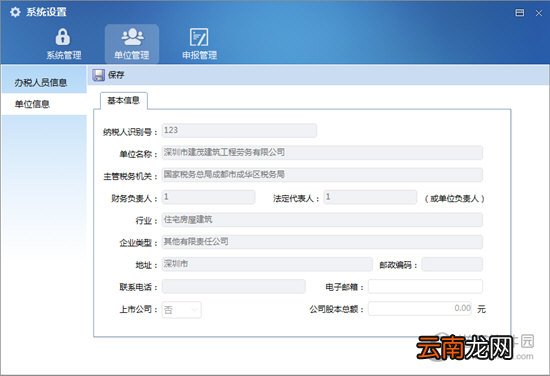The image size is (550, 376).
Task: Click the 主管税务机关 field
Action: coord(322,175)
